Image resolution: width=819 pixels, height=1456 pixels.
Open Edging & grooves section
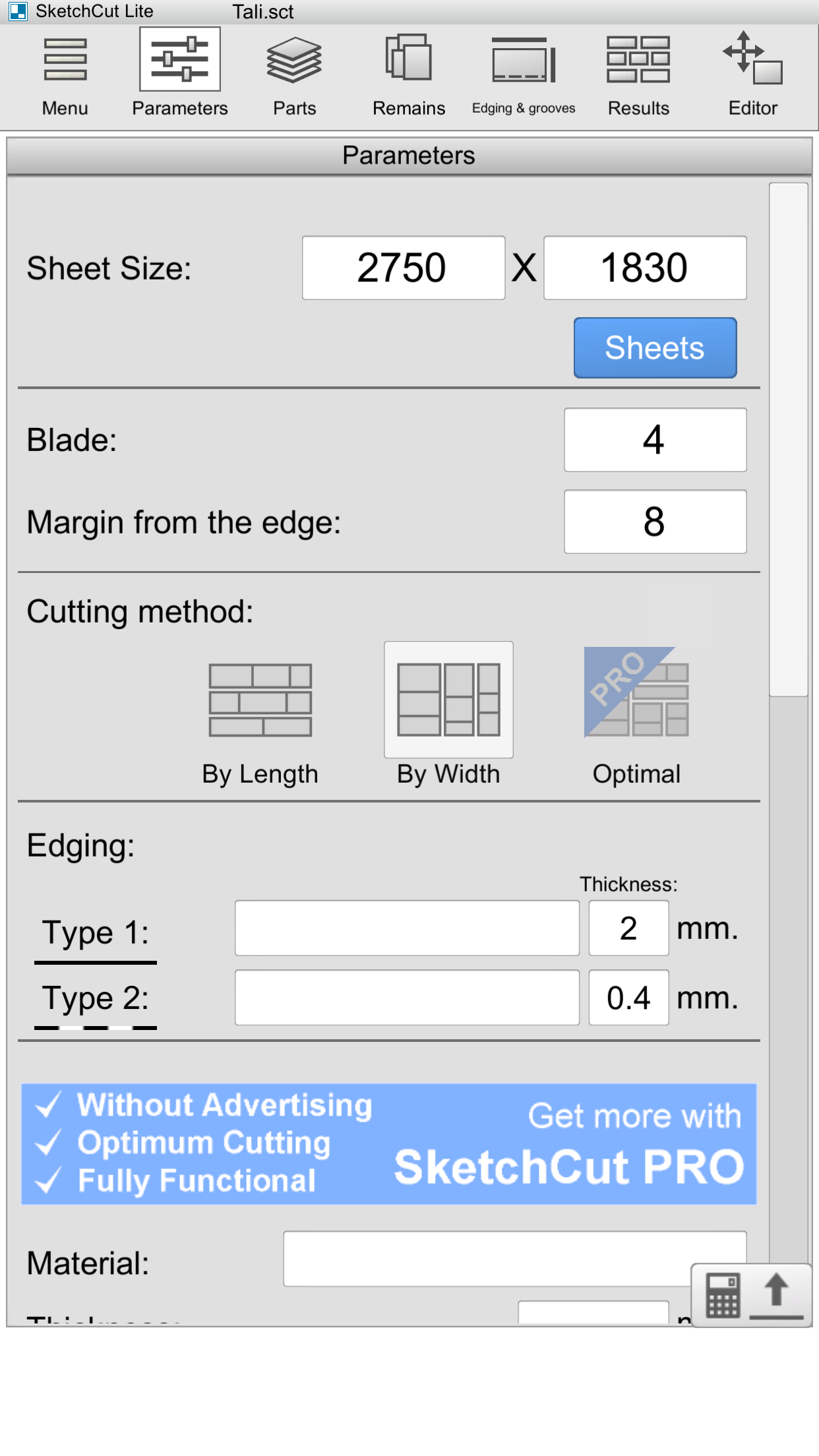[524, 74]
